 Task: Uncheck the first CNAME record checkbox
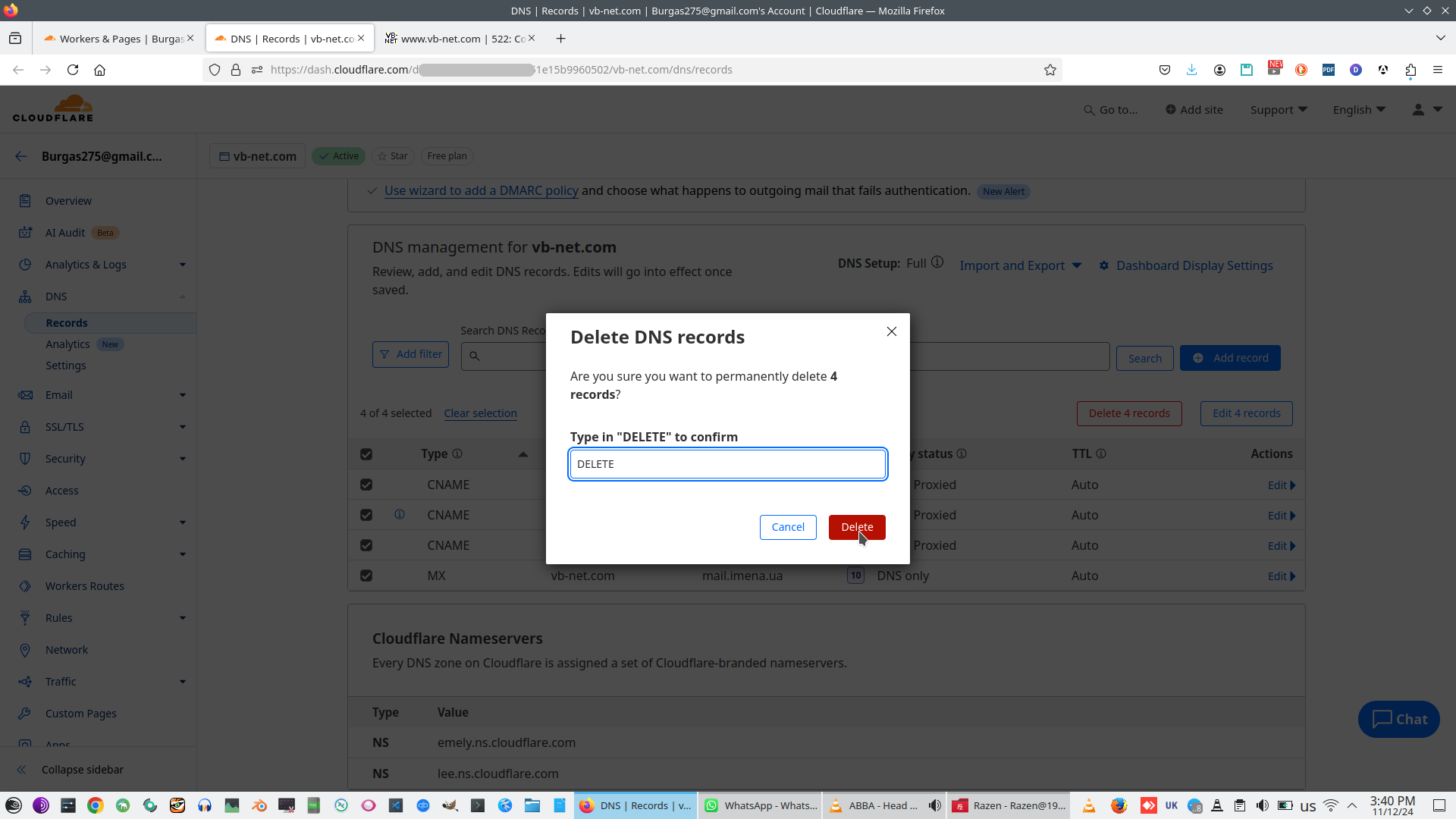[x=366, y=485]
